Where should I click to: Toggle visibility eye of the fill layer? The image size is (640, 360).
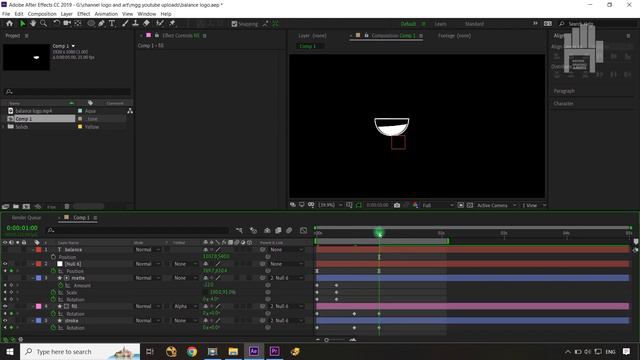click(5, 306)
